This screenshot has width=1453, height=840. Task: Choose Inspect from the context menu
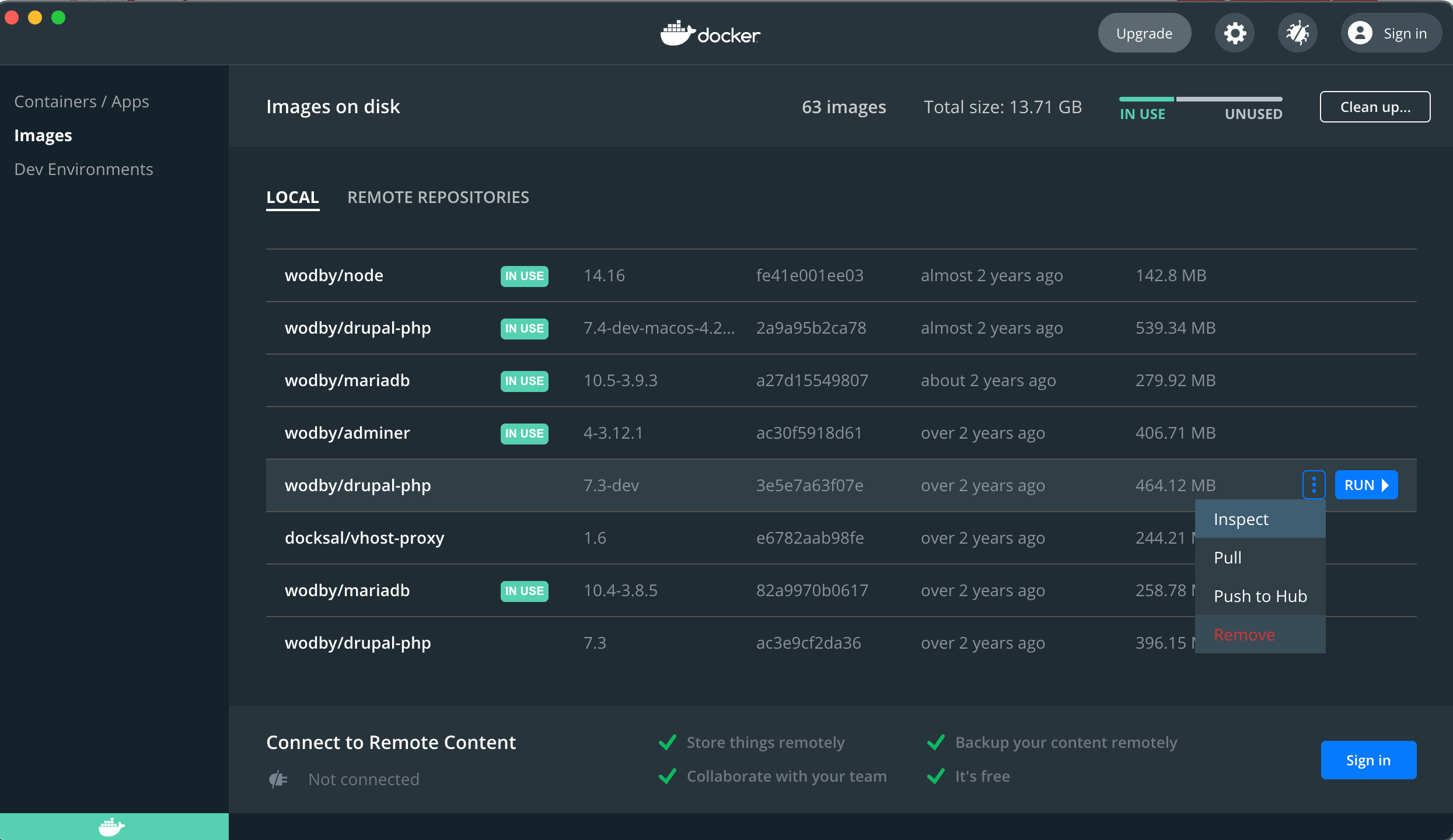click(x=1260, y=519)
